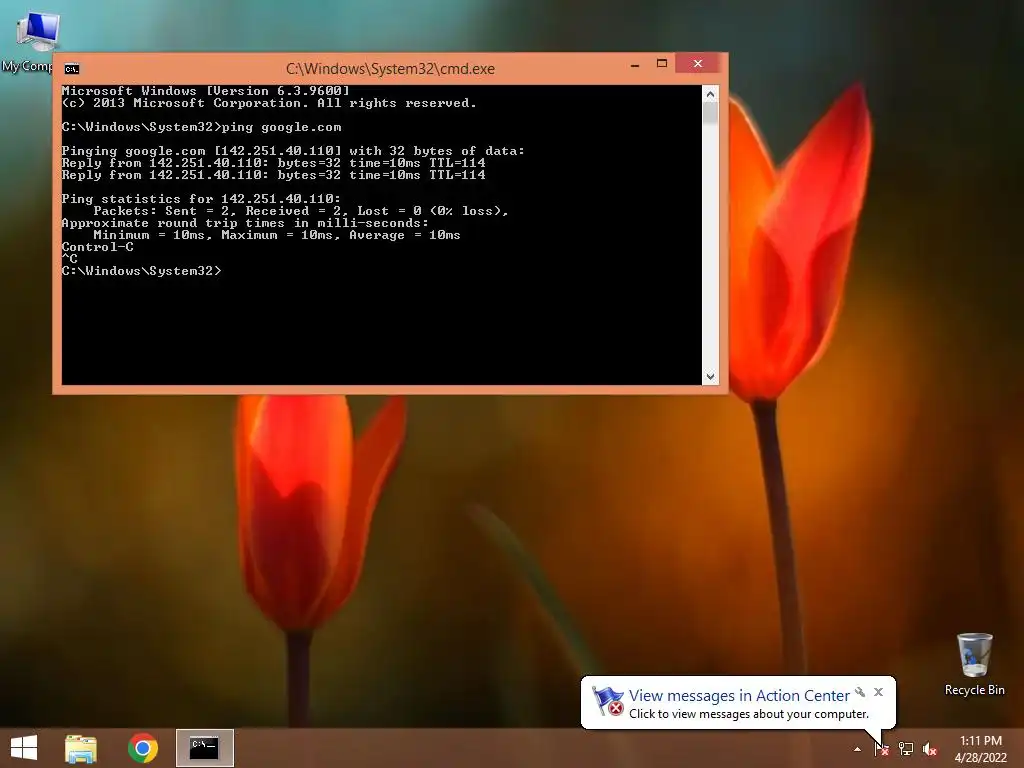The height and width of the screenshot is (768, 1024).
Task: Open the Windows Start button
Action: 24,748
